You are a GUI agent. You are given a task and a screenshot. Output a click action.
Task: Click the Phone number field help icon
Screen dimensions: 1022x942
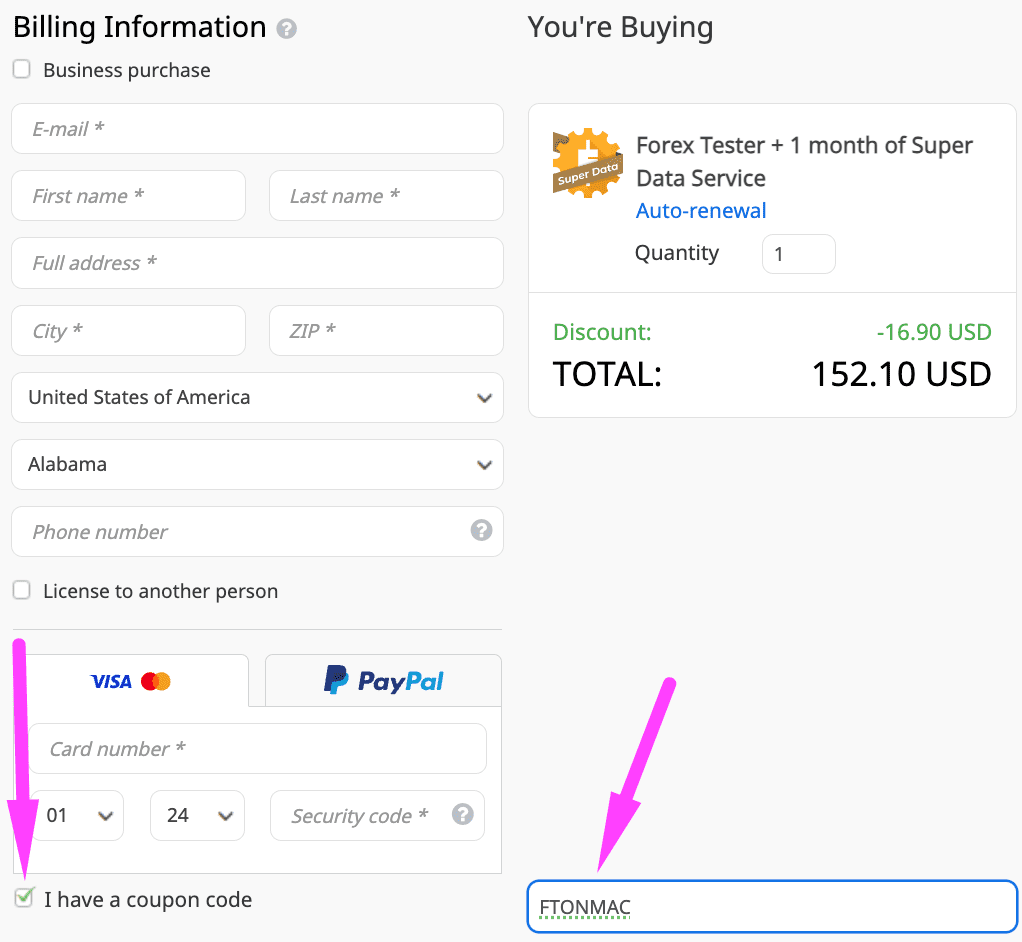(x=481, y=531)
